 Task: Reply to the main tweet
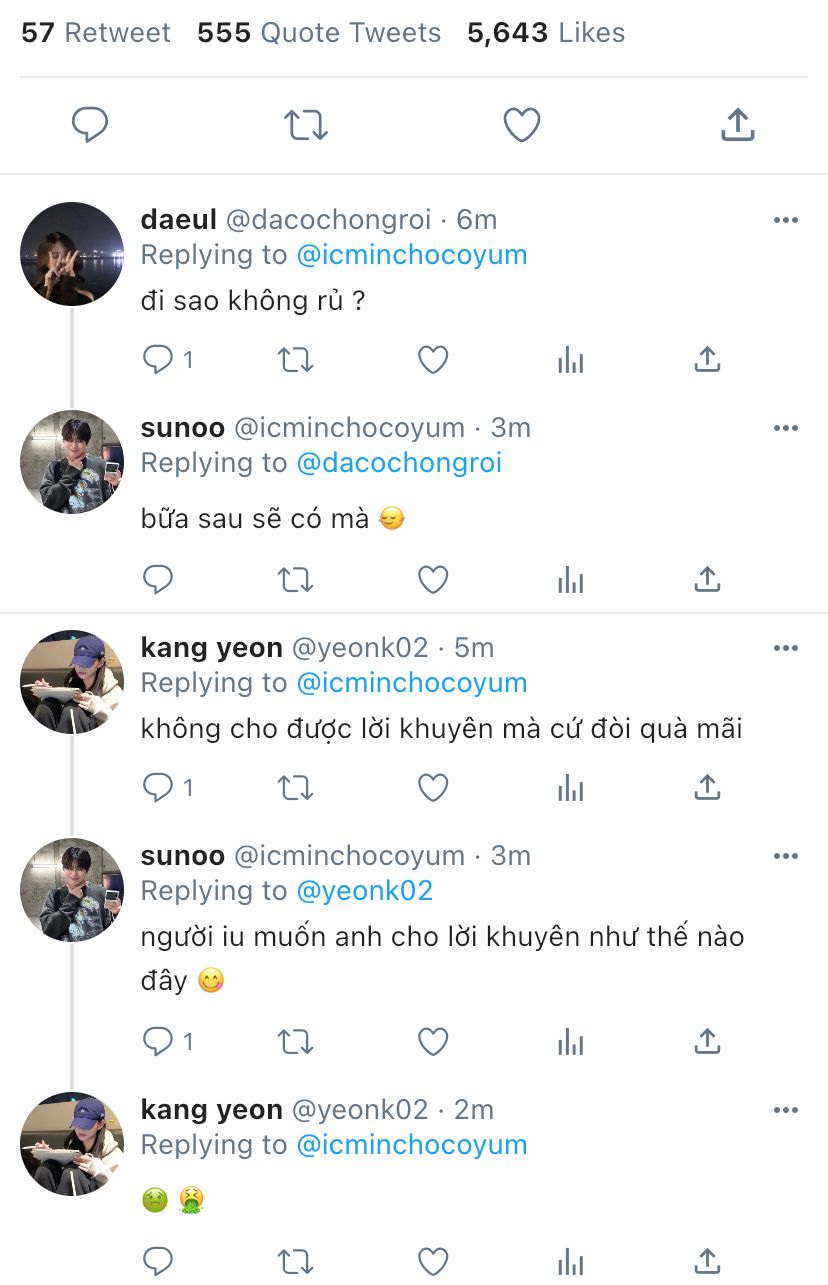[90, 125]
